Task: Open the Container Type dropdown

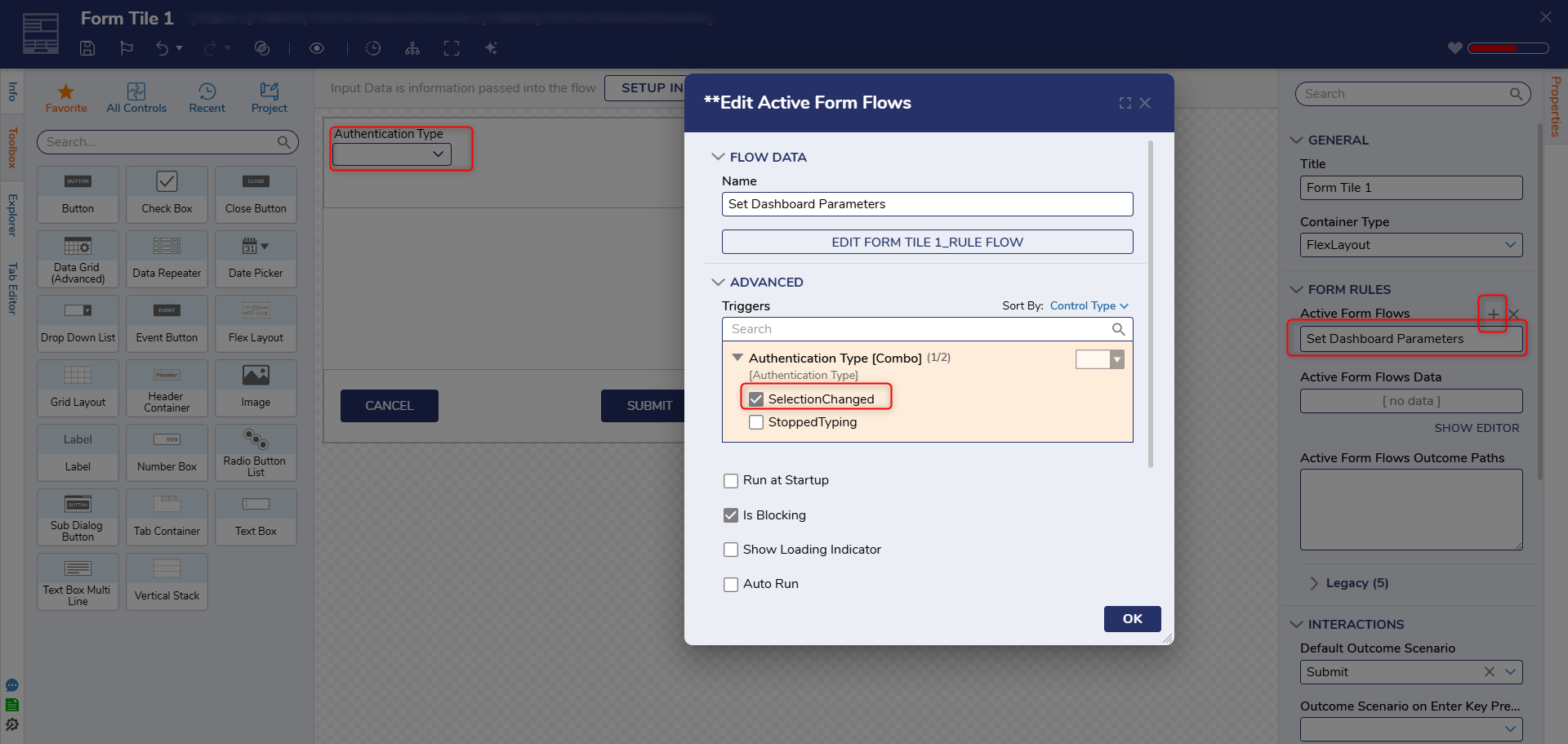Action: (x=1410, y=245)
